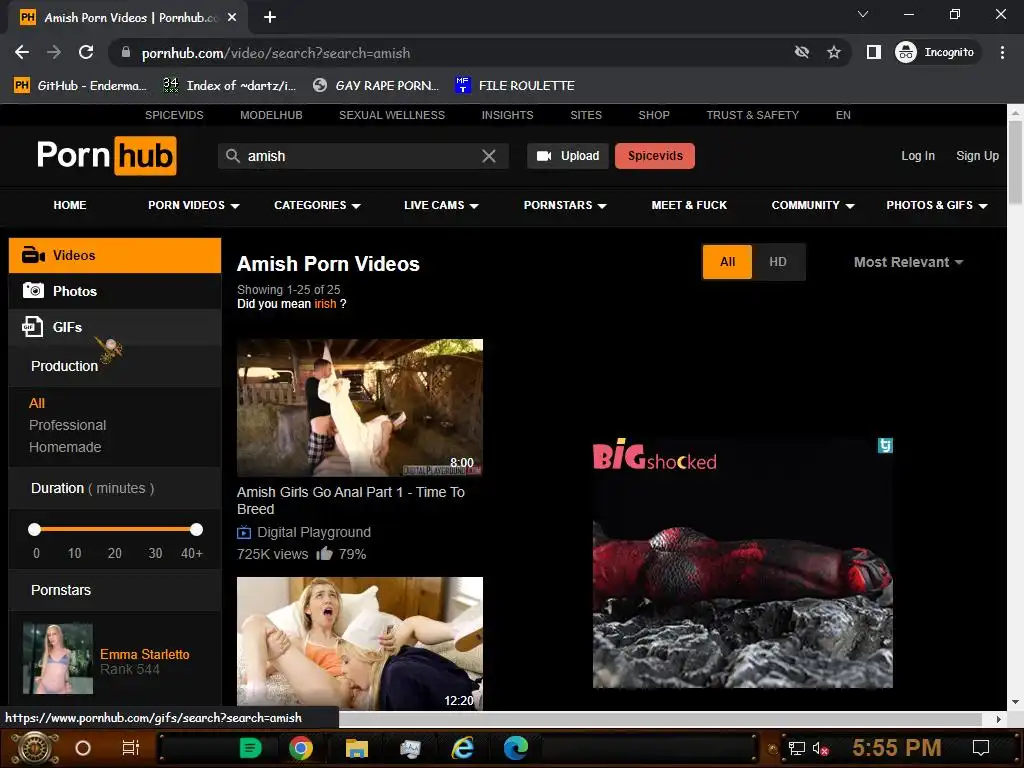Open the Digital Playground channel link

313,532
